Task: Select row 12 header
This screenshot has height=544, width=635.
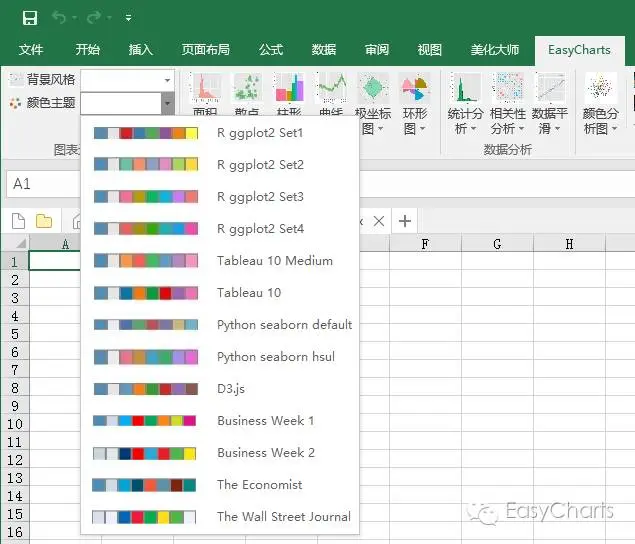Action: coord(15,460)
